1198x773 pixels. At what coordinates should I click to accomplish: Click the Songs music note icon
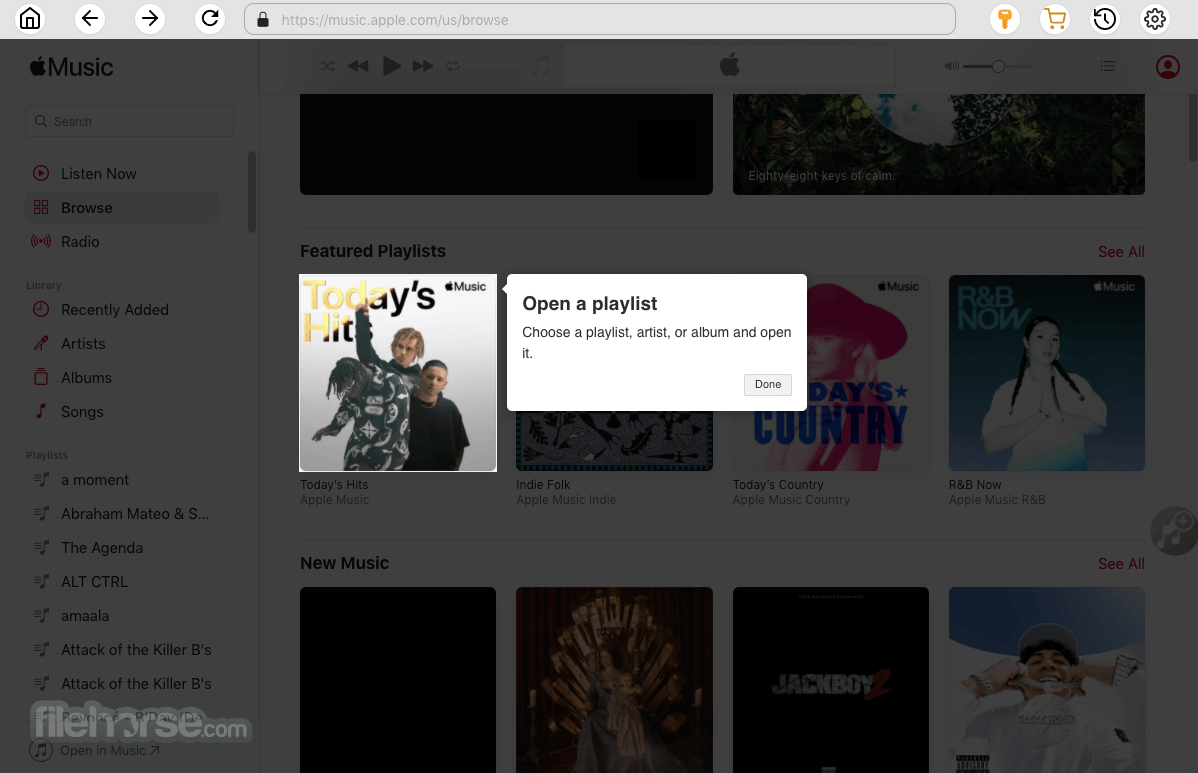click(41, 411)
